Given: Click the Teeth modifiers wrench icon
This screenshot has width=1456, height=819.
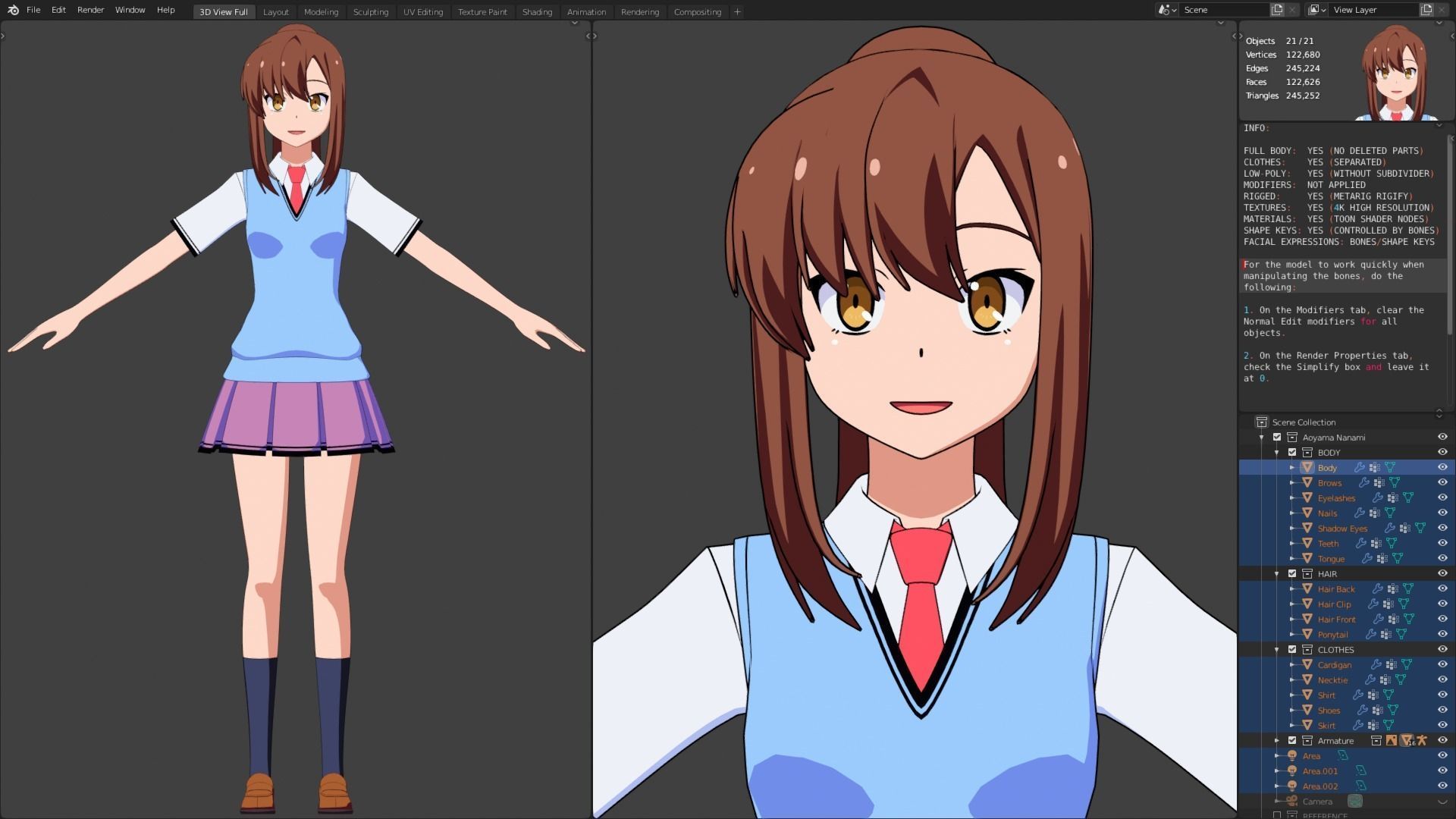Looking at the screenshot, I should (1360, 544).
